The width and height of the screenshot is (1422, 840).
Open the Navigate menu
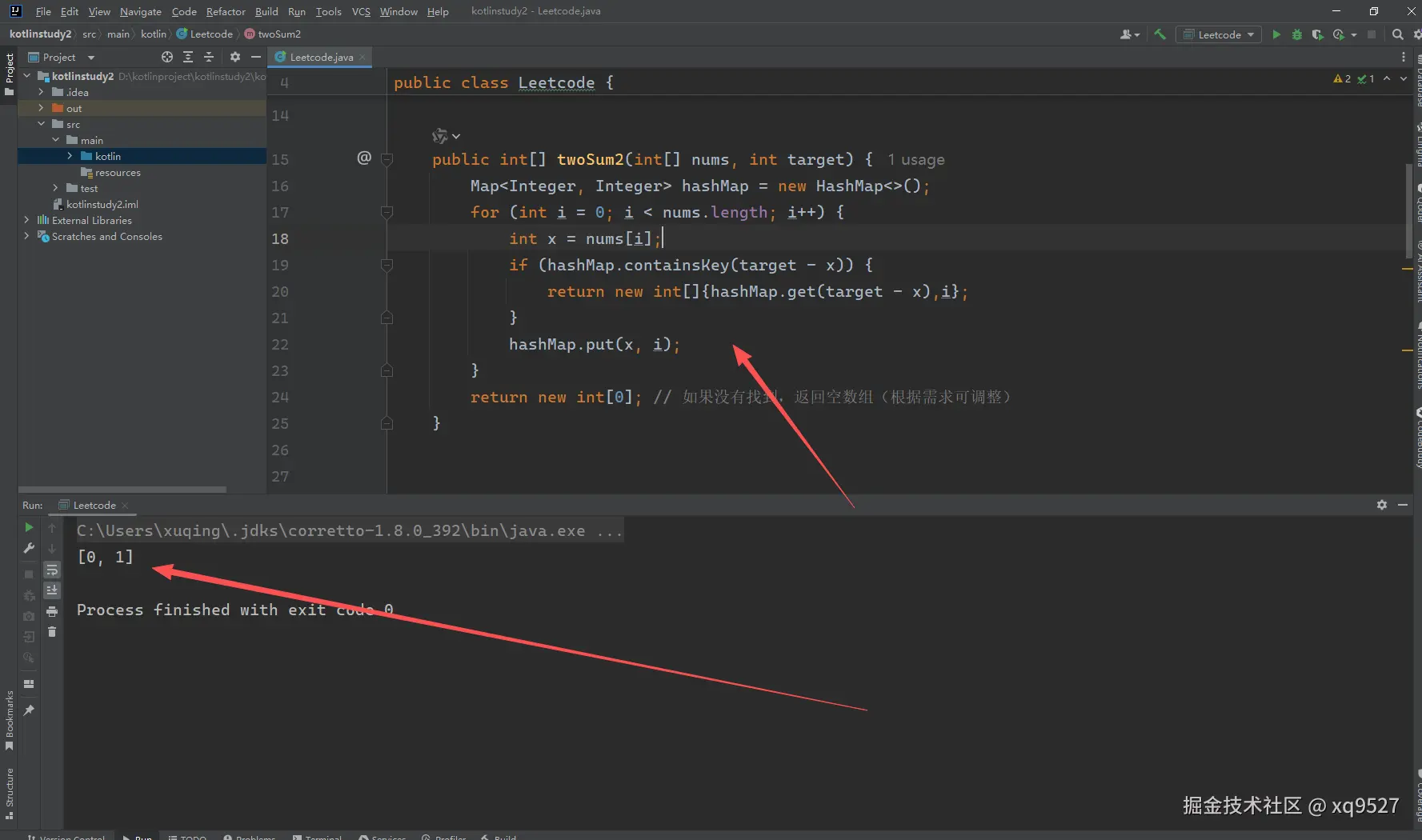pos(141,11)
